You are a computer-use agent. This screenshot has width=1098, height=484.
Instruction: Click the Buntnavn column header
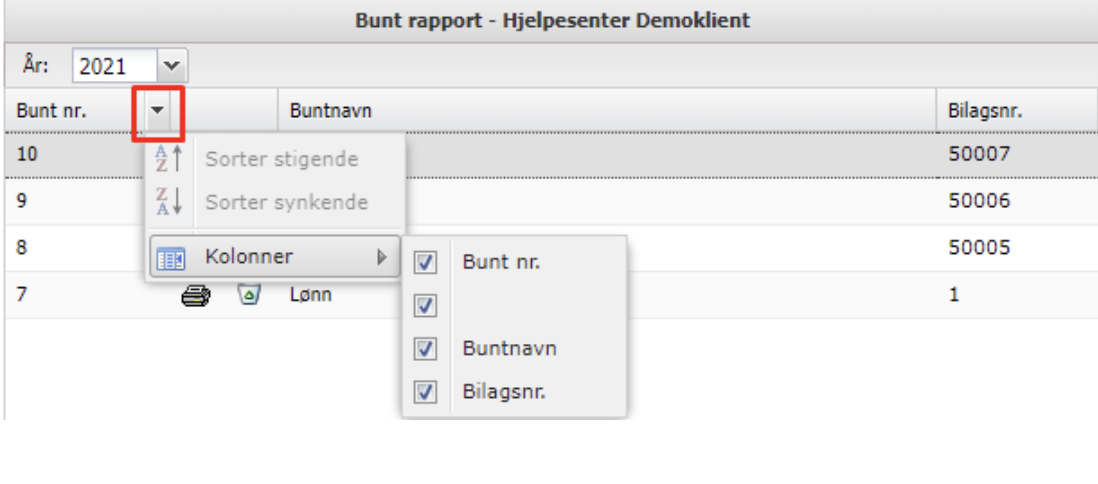(x=600, y=111)
